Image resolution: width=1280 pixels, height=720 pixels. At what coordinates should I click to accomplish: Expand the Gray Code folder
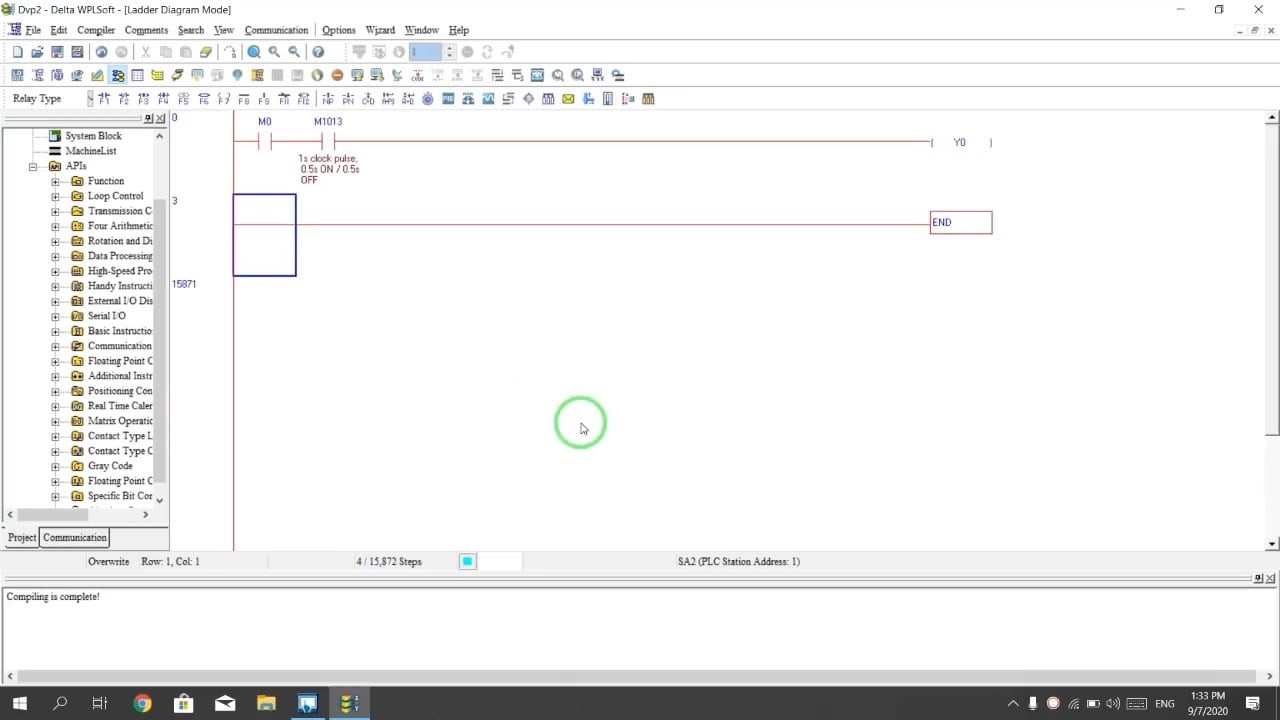(x=55, y=466)
